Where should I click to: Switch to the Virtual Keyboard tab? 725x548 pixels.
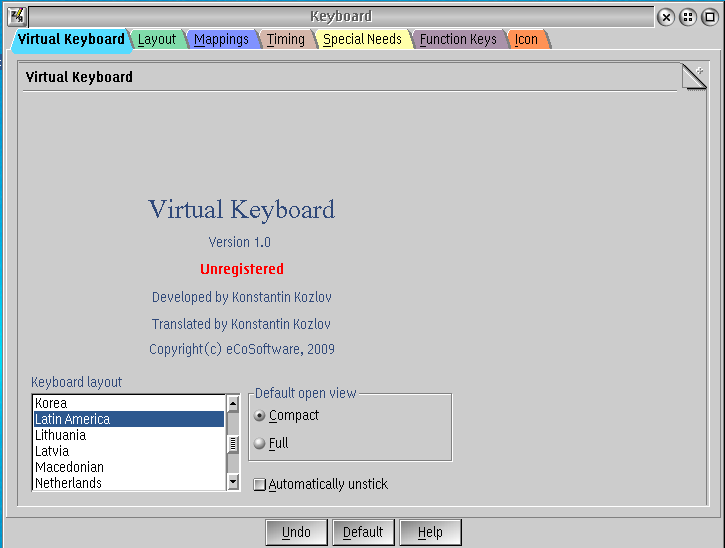[x=71, y=39]
